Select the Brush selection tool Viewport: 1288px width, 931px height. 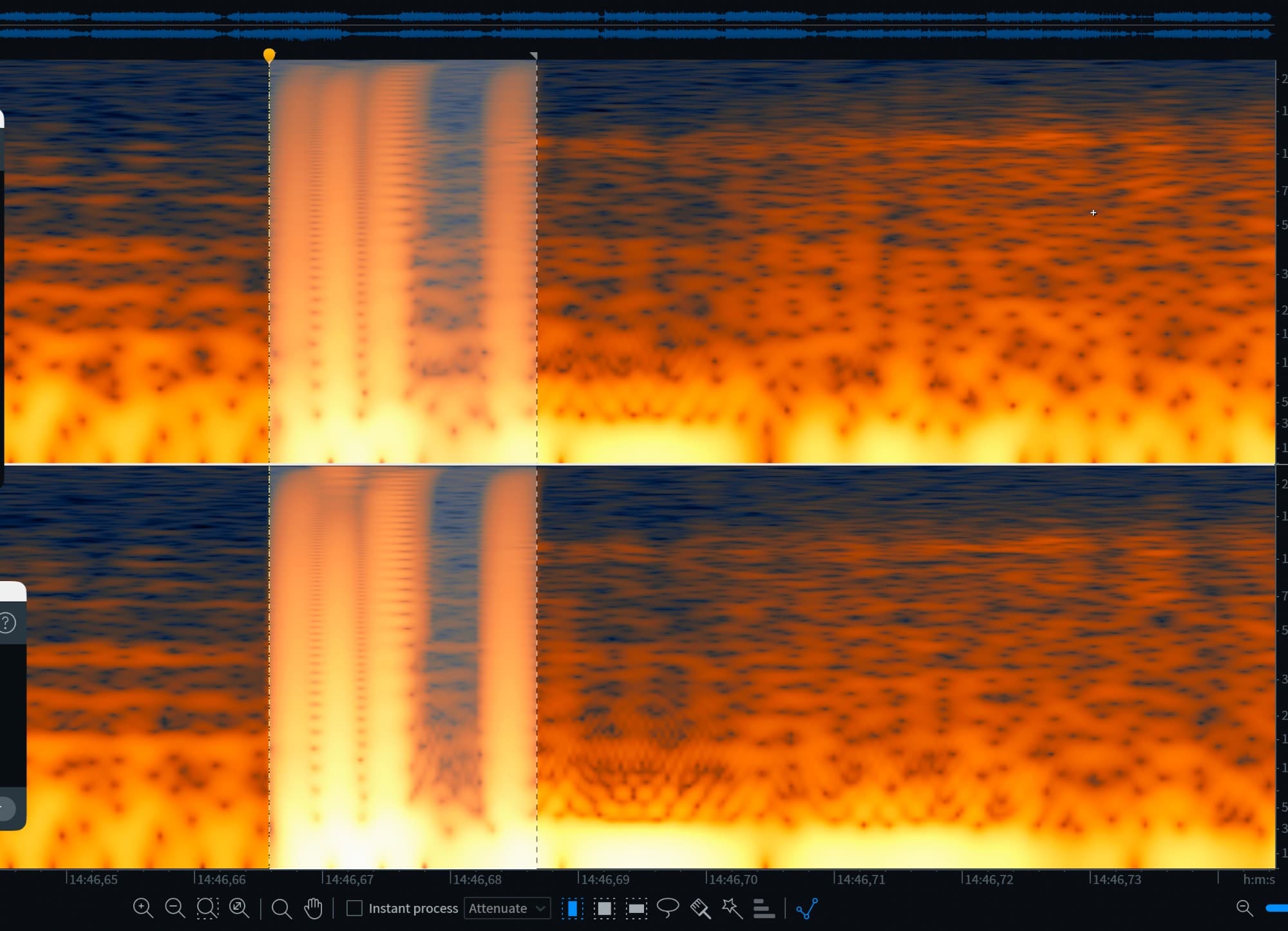pyautogui.click(x=700, y=908)
